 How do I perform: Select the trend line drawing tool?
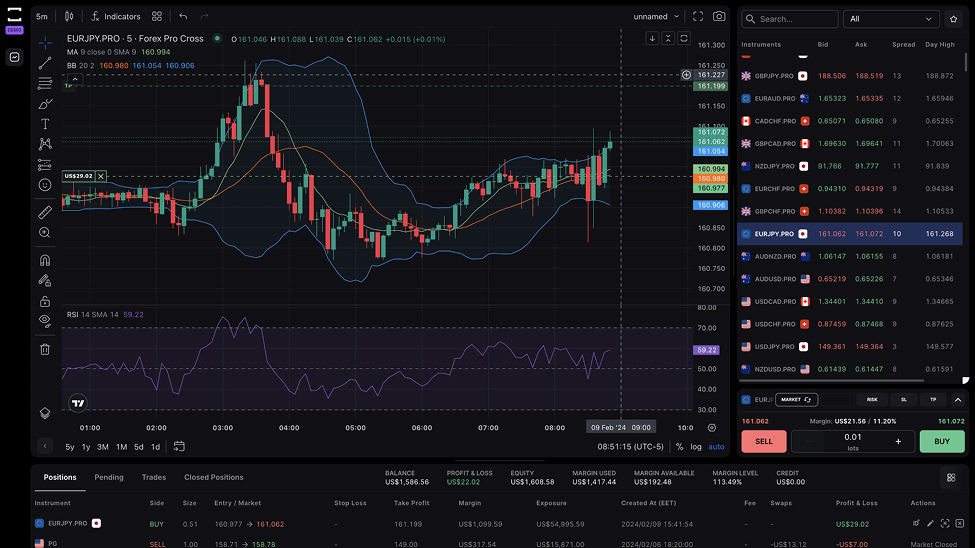(45, 62)
